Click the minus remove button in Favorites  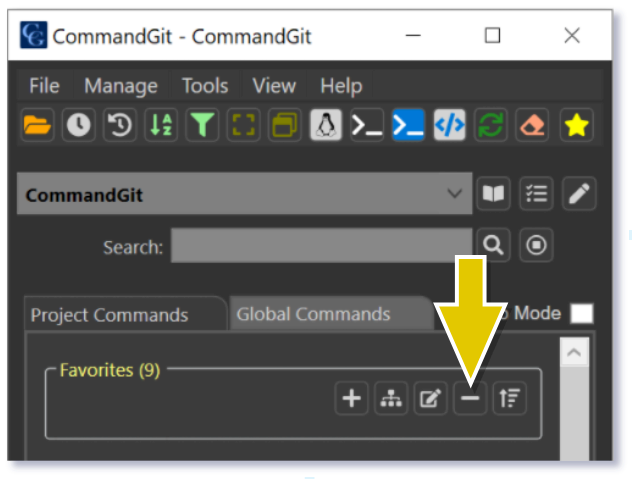coord(470,399)
